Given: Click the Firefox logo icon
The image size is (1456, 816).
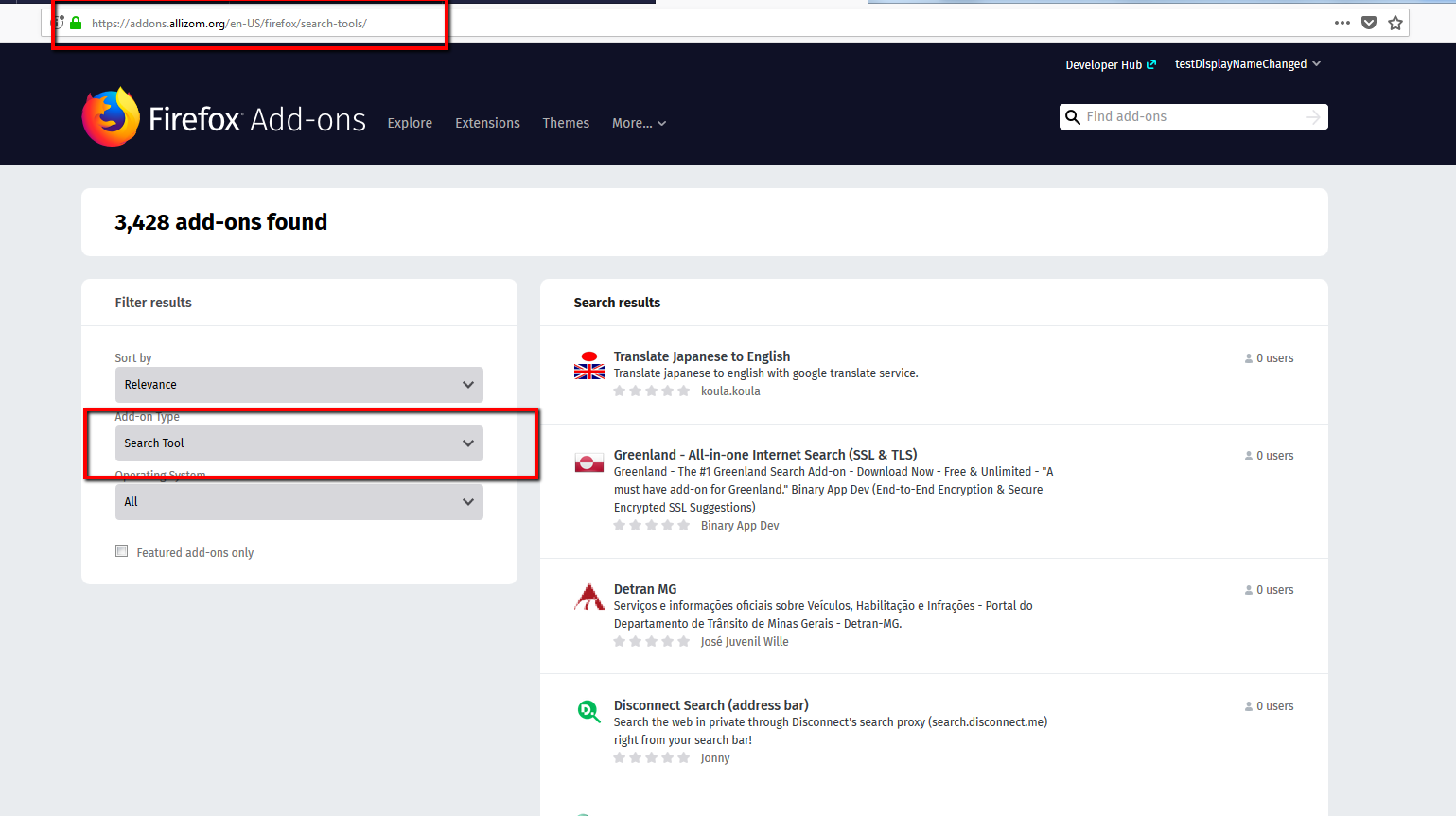Looking at the screenshot, I should click(x=111, y=117).
